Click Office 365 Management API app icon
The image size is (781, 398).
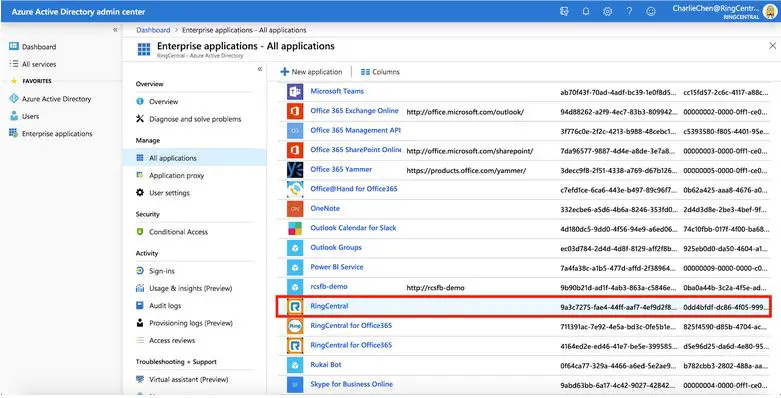point(295,131)
